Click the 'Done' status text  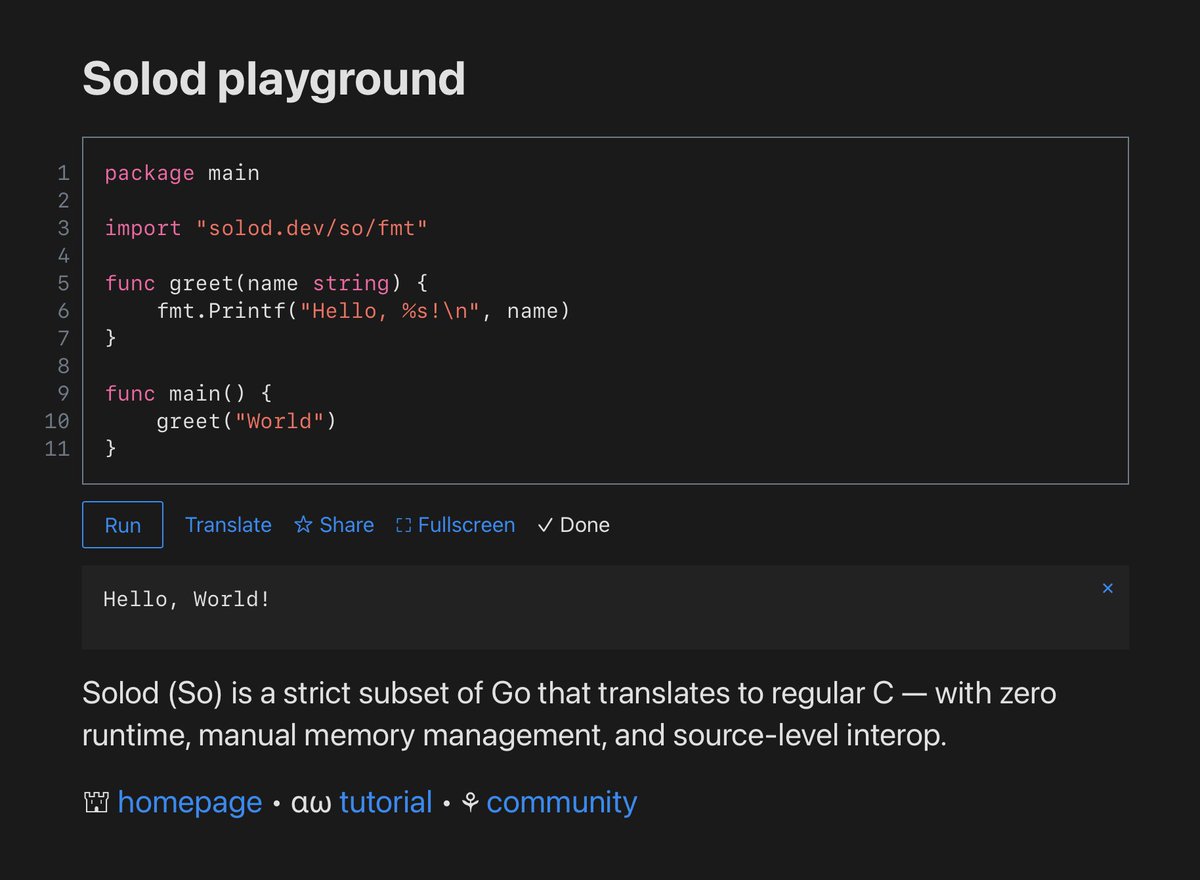(x=573, y=525)
